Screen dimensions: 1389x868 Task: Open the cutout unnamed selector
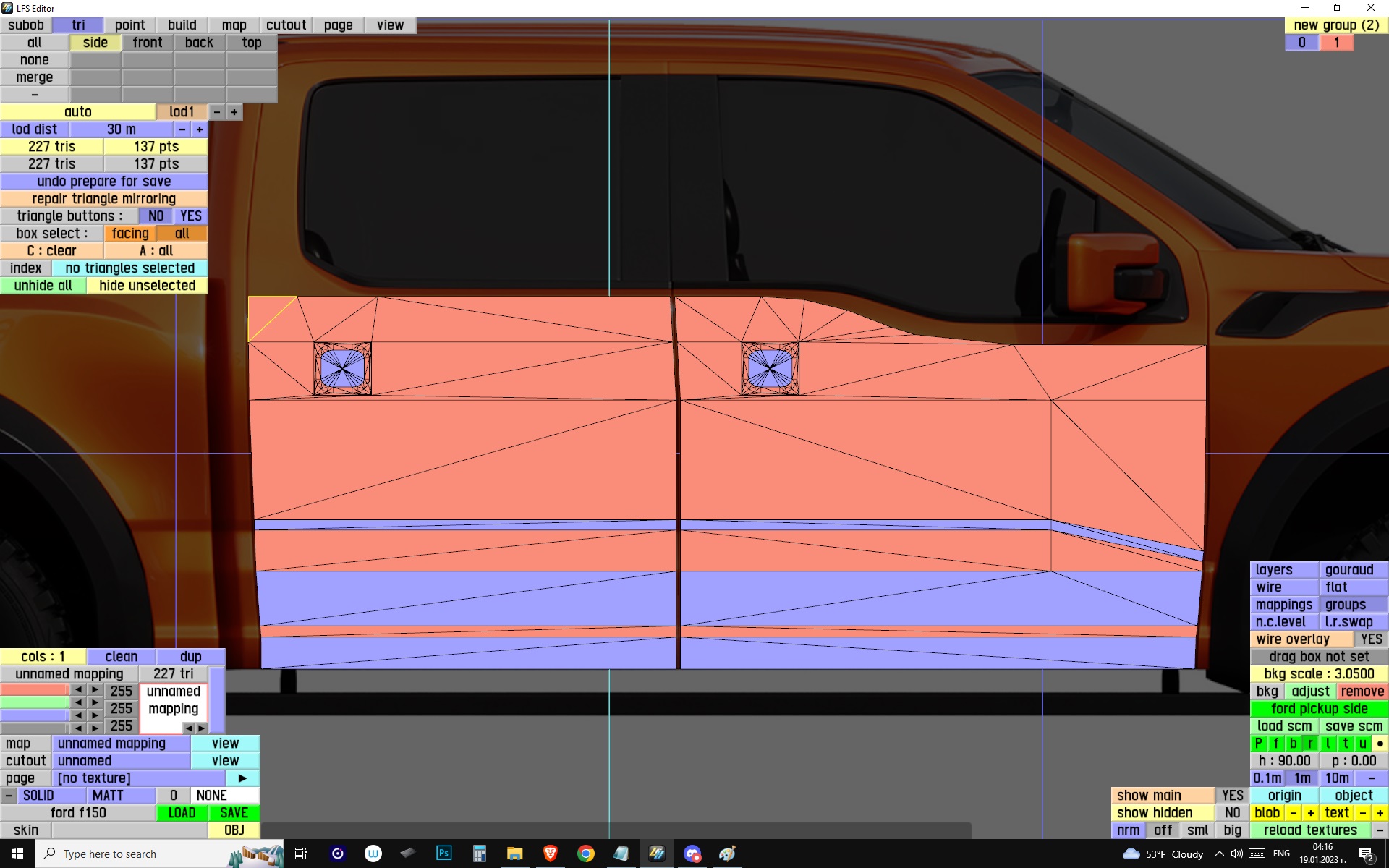(121, 761)
